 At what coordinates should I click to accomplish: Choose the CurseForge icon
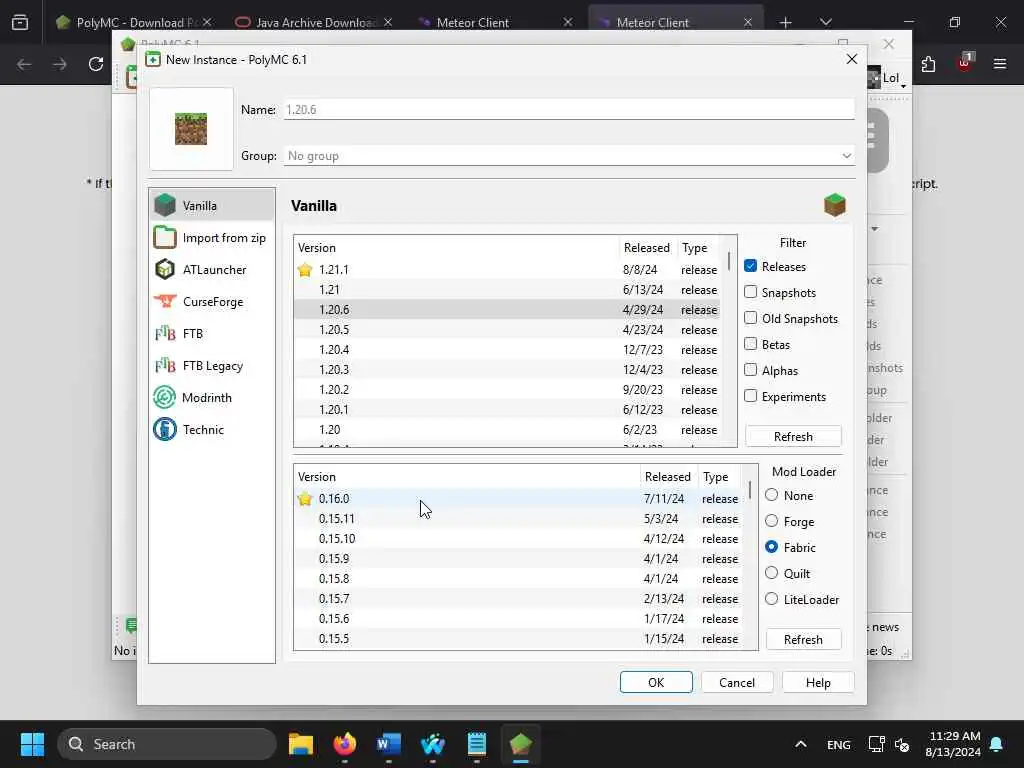(165, 301)
